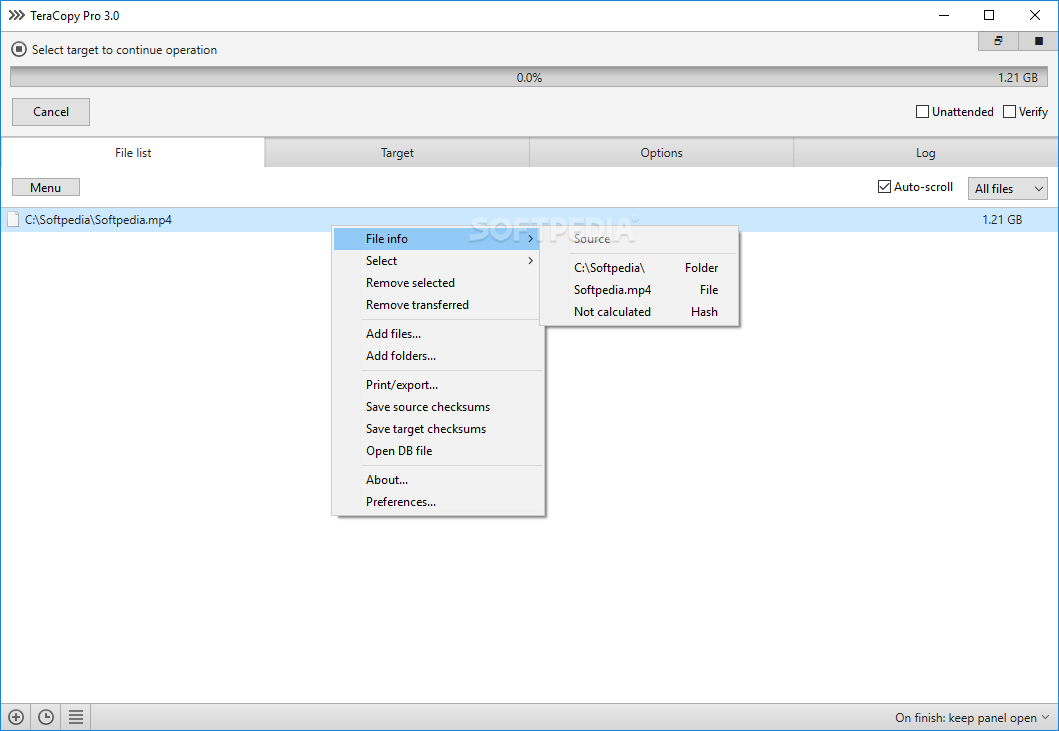The width and height of the screenshot is (1059, 731).
Task: Click the Select target to continue operation text
Action: point(124,50)
